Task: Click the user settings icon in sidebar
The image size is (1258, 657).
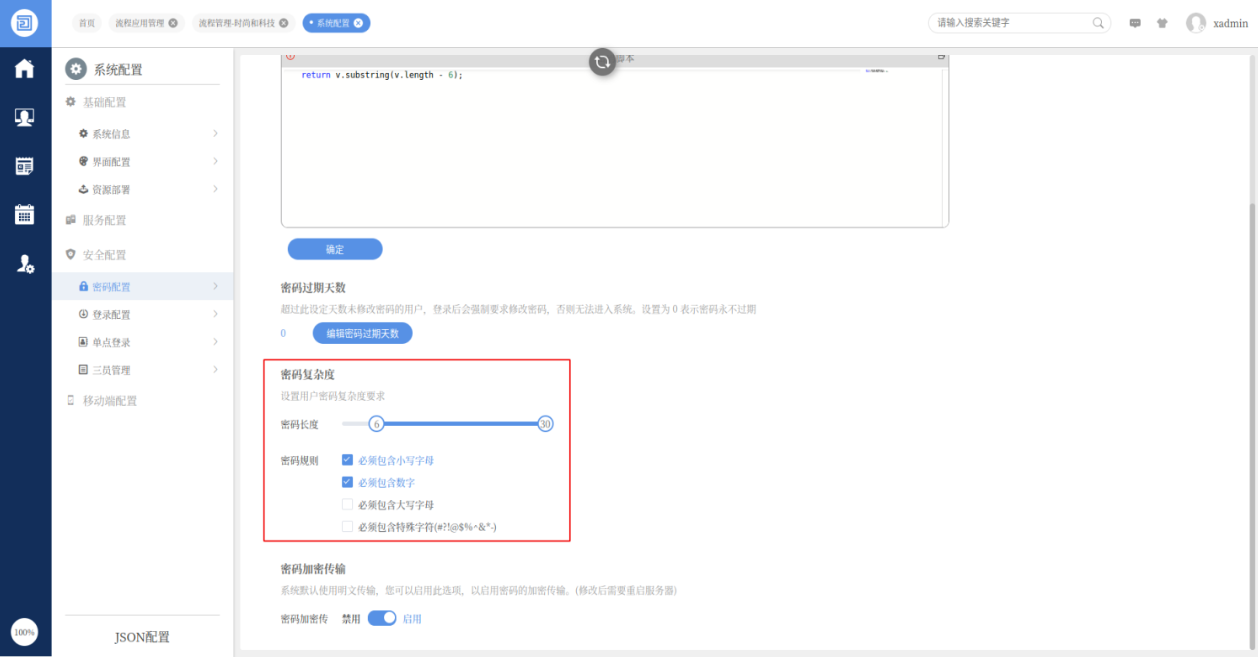Action: tap(25, 264)
